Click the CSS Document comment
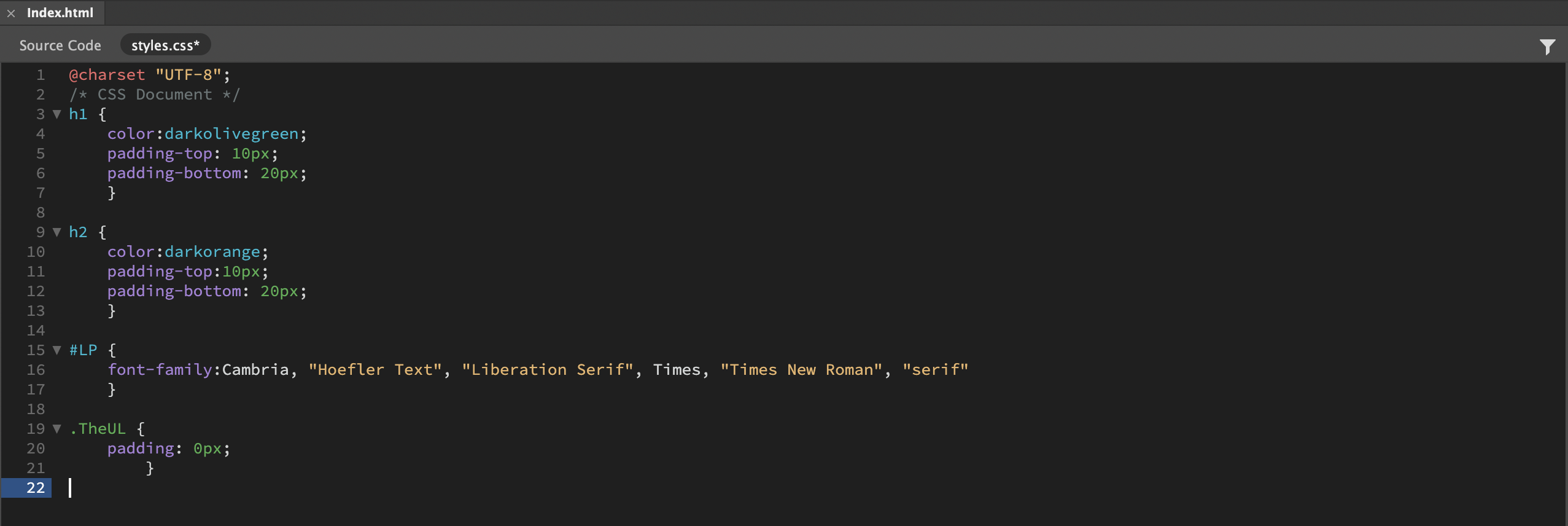Image resolution: width=1568 pixels, height=526 pixels. (154, 95)
